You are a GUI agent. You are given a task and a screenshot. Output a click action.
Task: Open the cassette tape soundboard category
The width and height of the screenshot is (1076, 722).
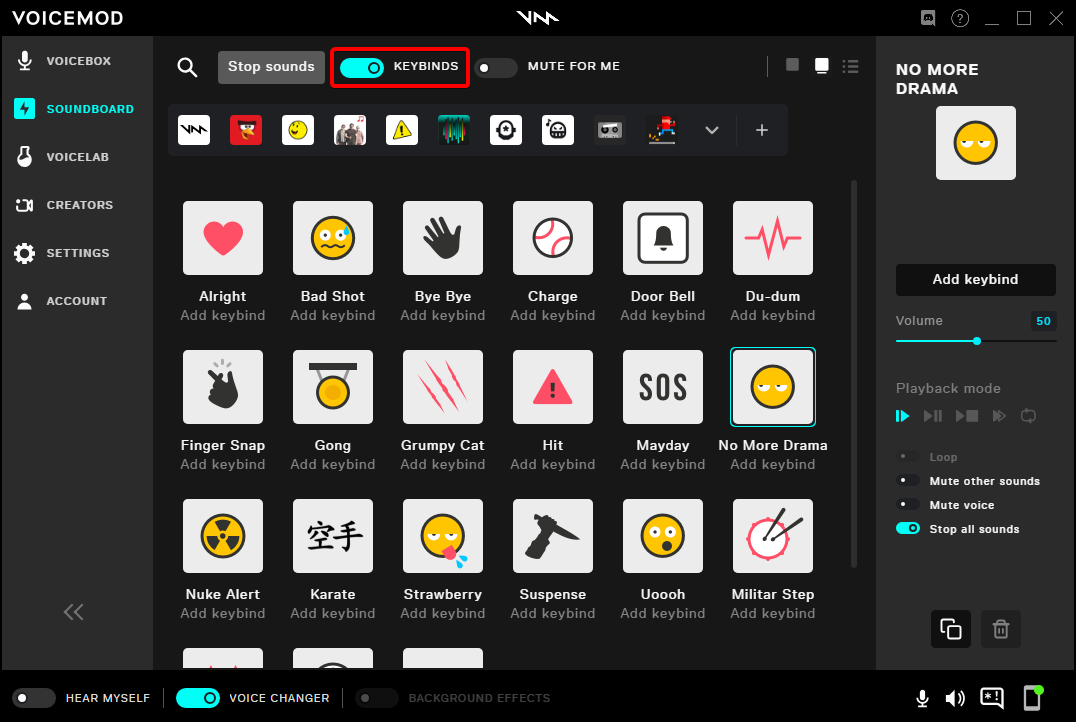(x=610, y=130)
